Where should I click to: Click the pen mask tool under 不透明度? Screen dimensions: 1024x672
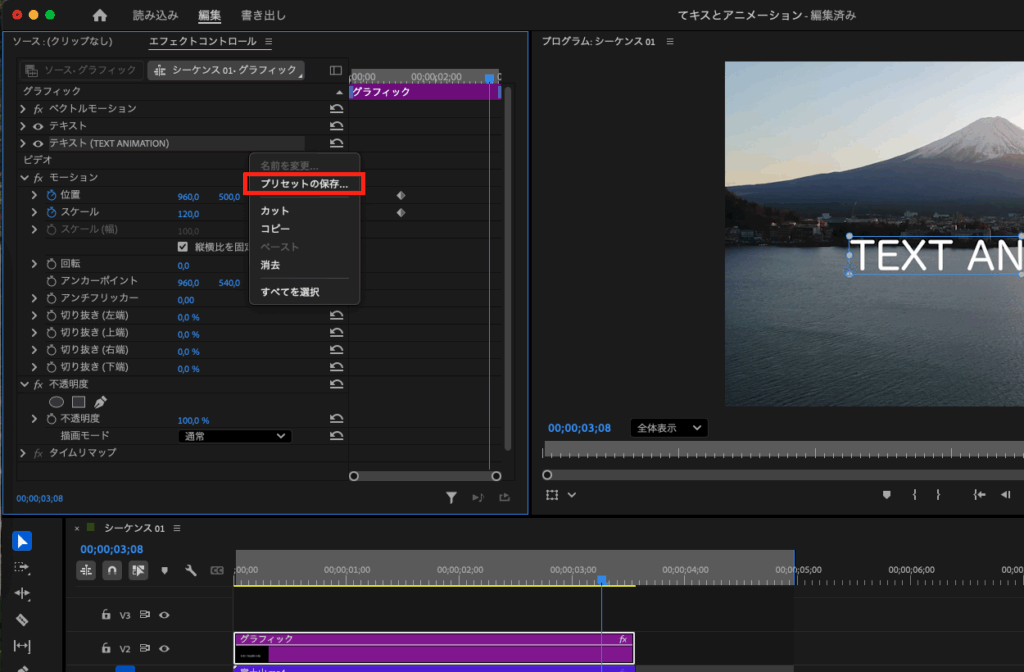coord(100,401)
